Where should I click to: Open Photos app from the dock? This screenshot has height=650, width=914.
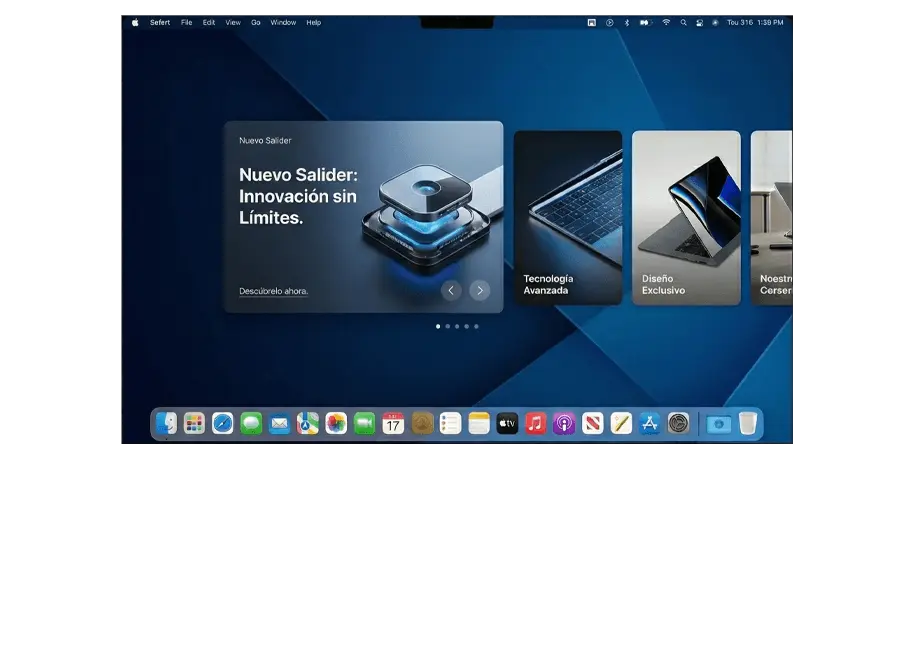point(336,424)
